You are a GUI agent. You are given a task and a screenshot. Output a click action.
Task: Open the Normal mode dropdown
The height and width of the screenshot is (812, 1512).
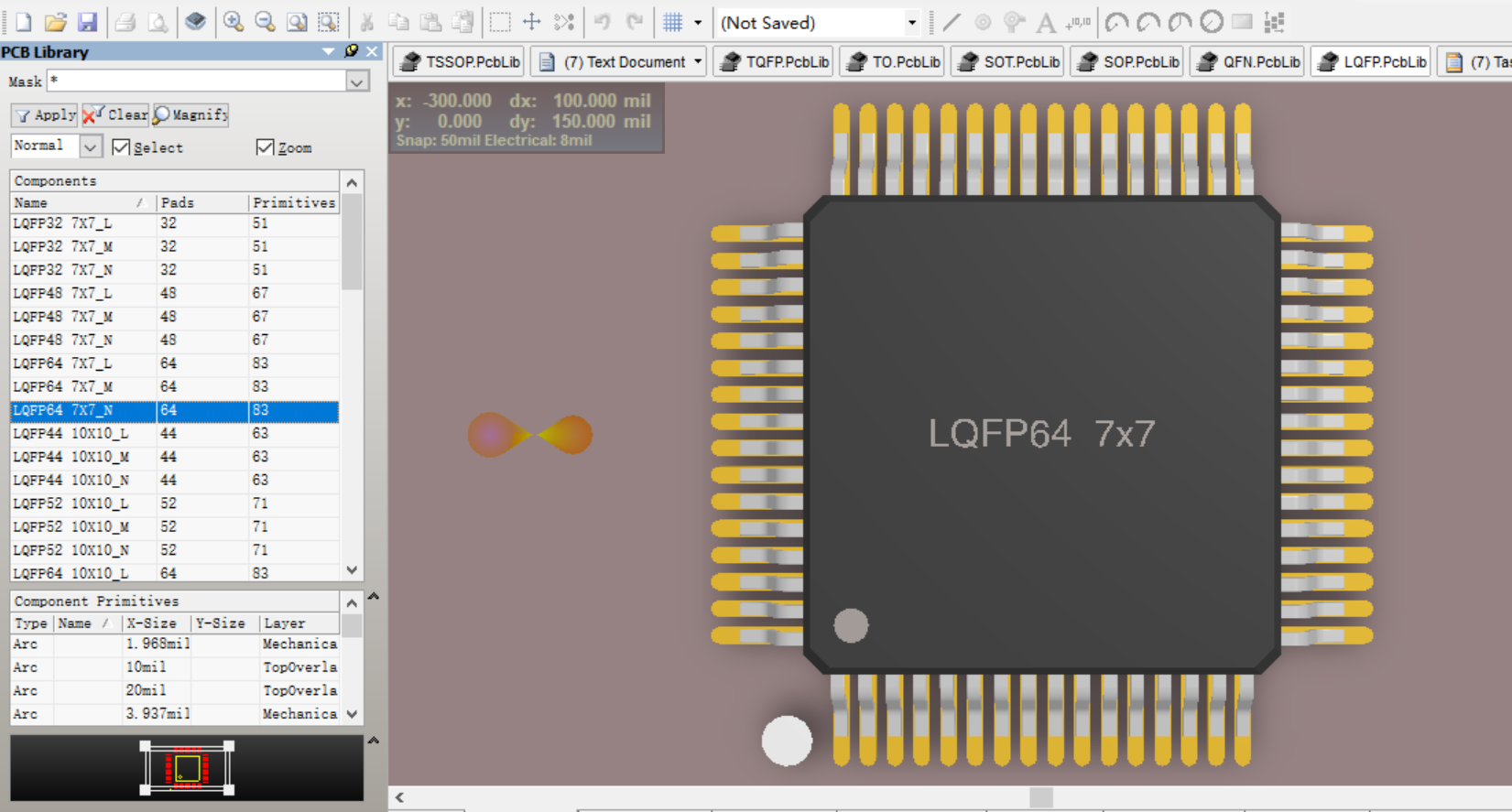pos(90,146)
